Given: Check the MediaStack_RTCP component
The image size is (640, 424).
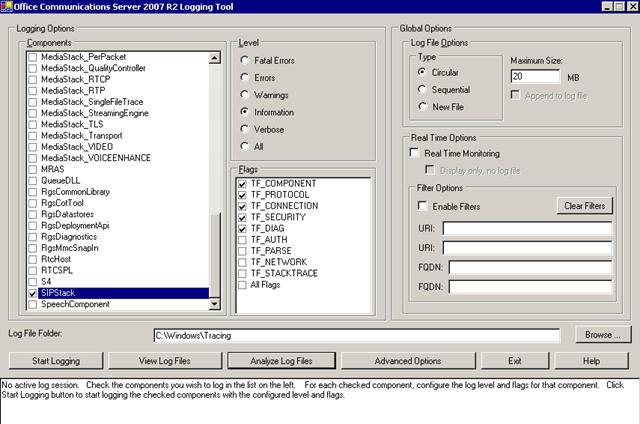Looking at the screenshot, I should (33, 80).
